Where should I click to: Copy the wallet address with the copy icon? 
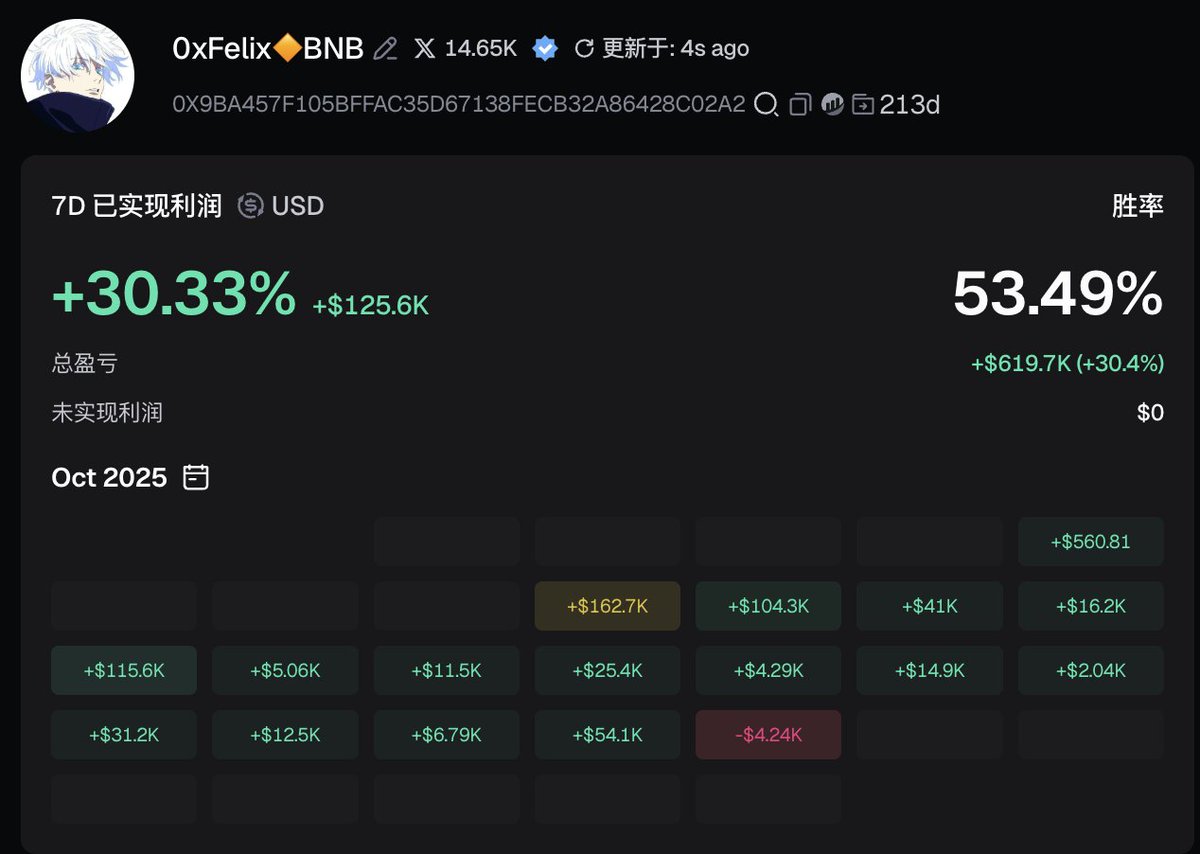[799, 104]
